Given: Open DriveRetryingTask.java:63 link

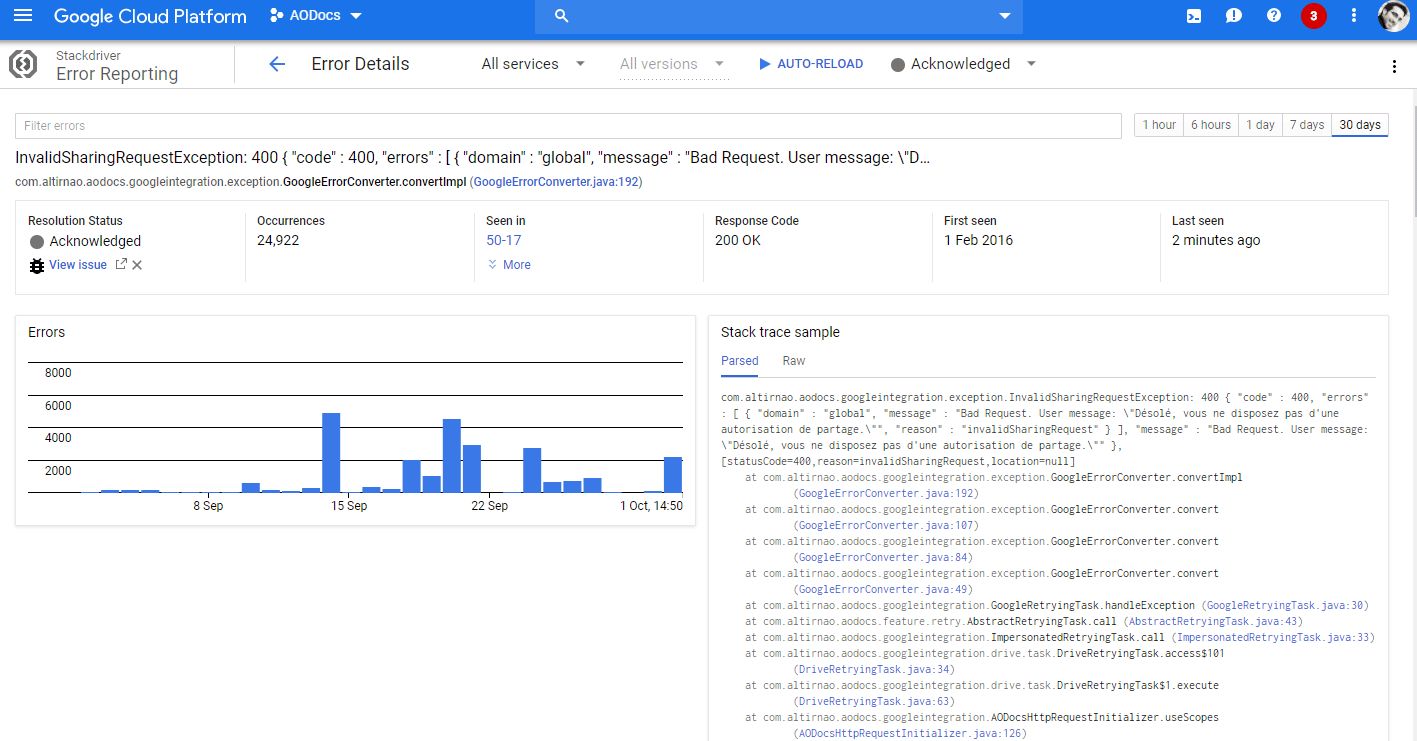Looking at the screenshot, I should 873,702.
